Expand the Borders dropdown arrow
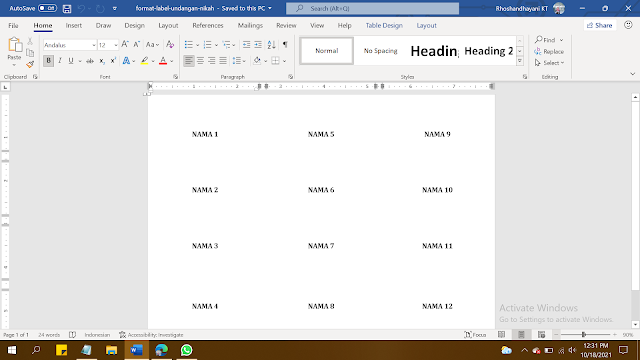Screen dimensions: 640x360 coord(284,61)
